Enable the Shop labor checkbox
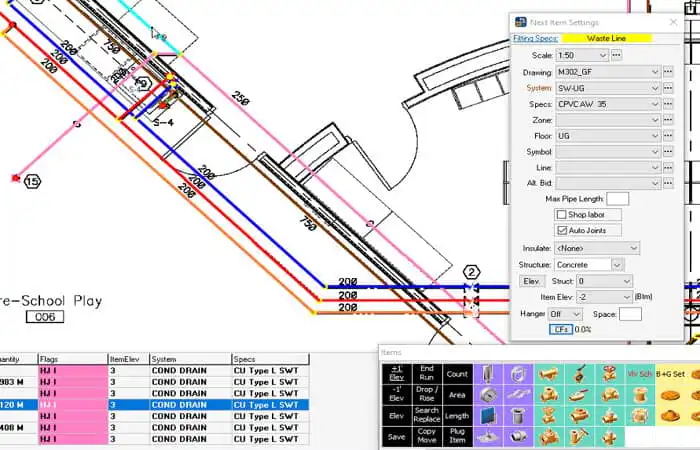The height and width of the screenshot is (450, 700). coord(562,215)
